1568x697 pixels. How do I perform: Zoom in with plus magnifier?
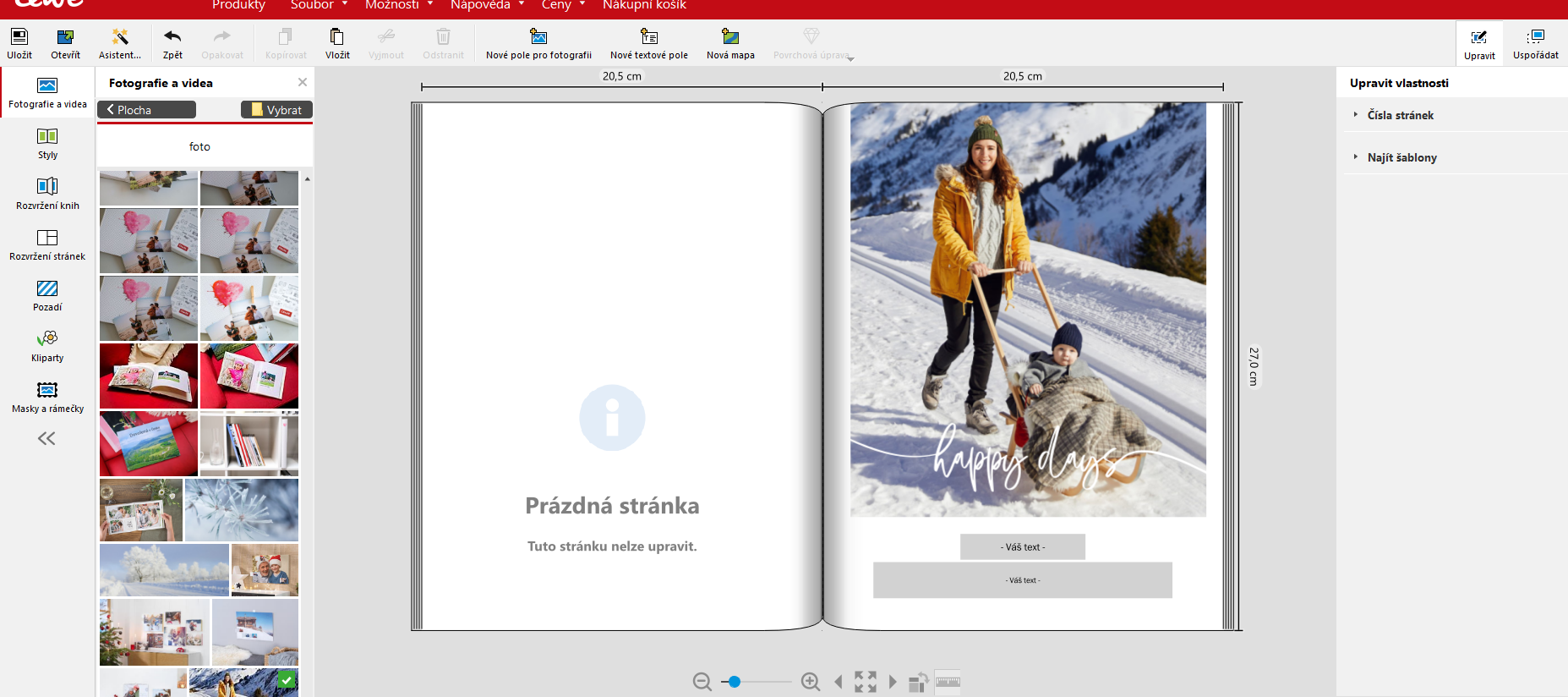810,682
